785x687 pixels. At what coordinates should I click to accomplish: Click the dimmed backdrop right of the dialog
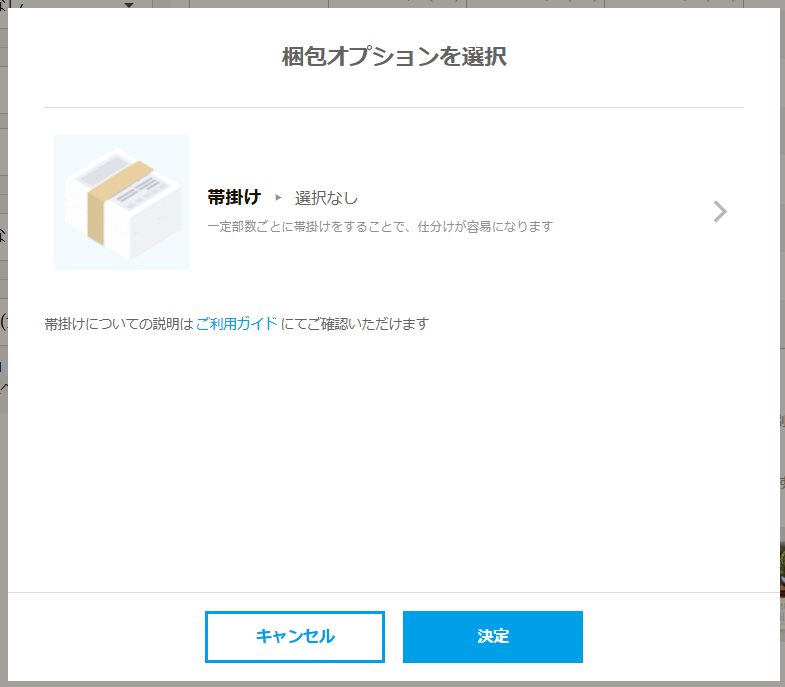coord(782,300)
